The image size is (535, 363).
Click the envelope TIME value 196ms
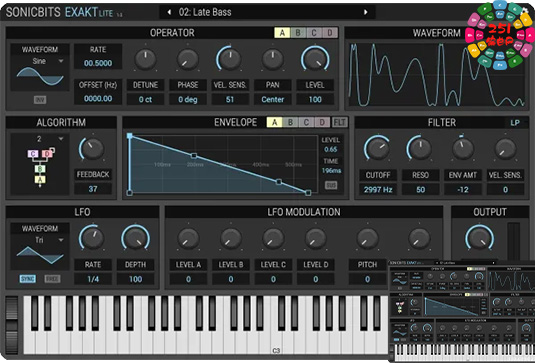(x=331, y=171)
